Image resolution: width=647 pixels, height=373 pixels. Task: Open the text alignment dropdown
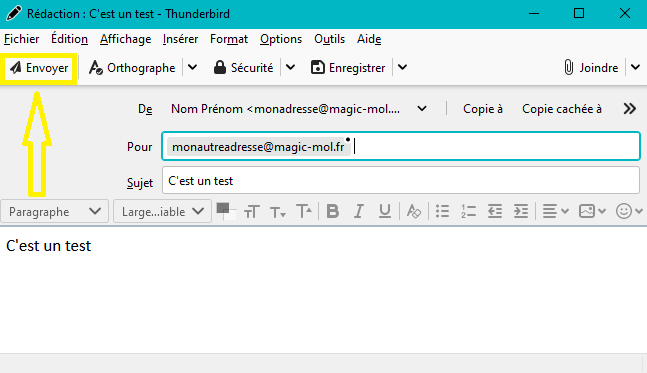click(x=555, y=211)
